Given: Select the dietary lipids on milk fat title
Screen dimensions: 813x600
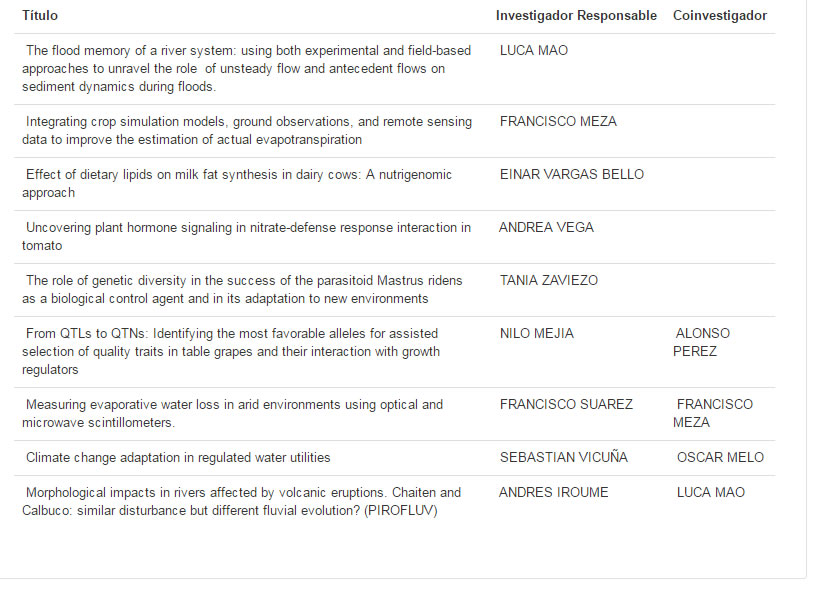Looking at the screenshot, I should tap(238, 183).
